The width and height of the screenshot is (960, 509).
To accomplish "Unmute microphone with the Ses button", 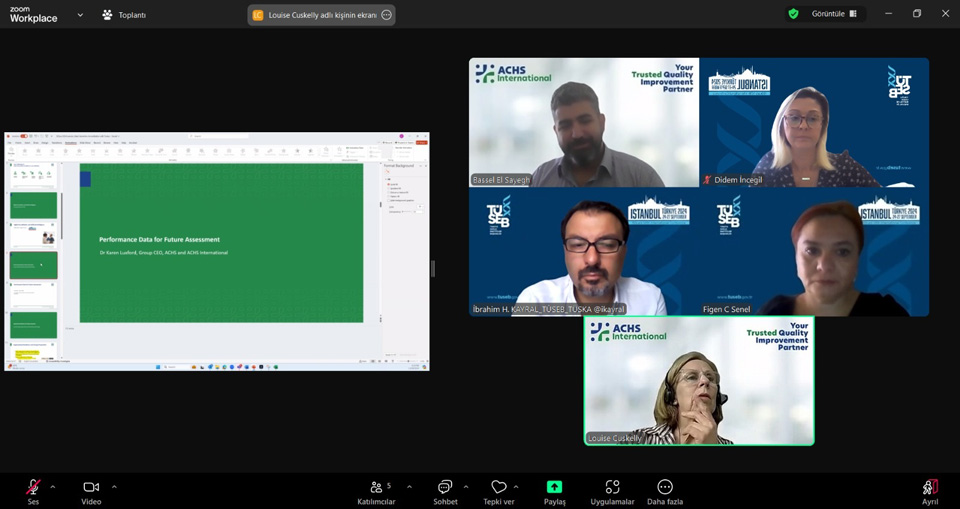I will (33, 487).
